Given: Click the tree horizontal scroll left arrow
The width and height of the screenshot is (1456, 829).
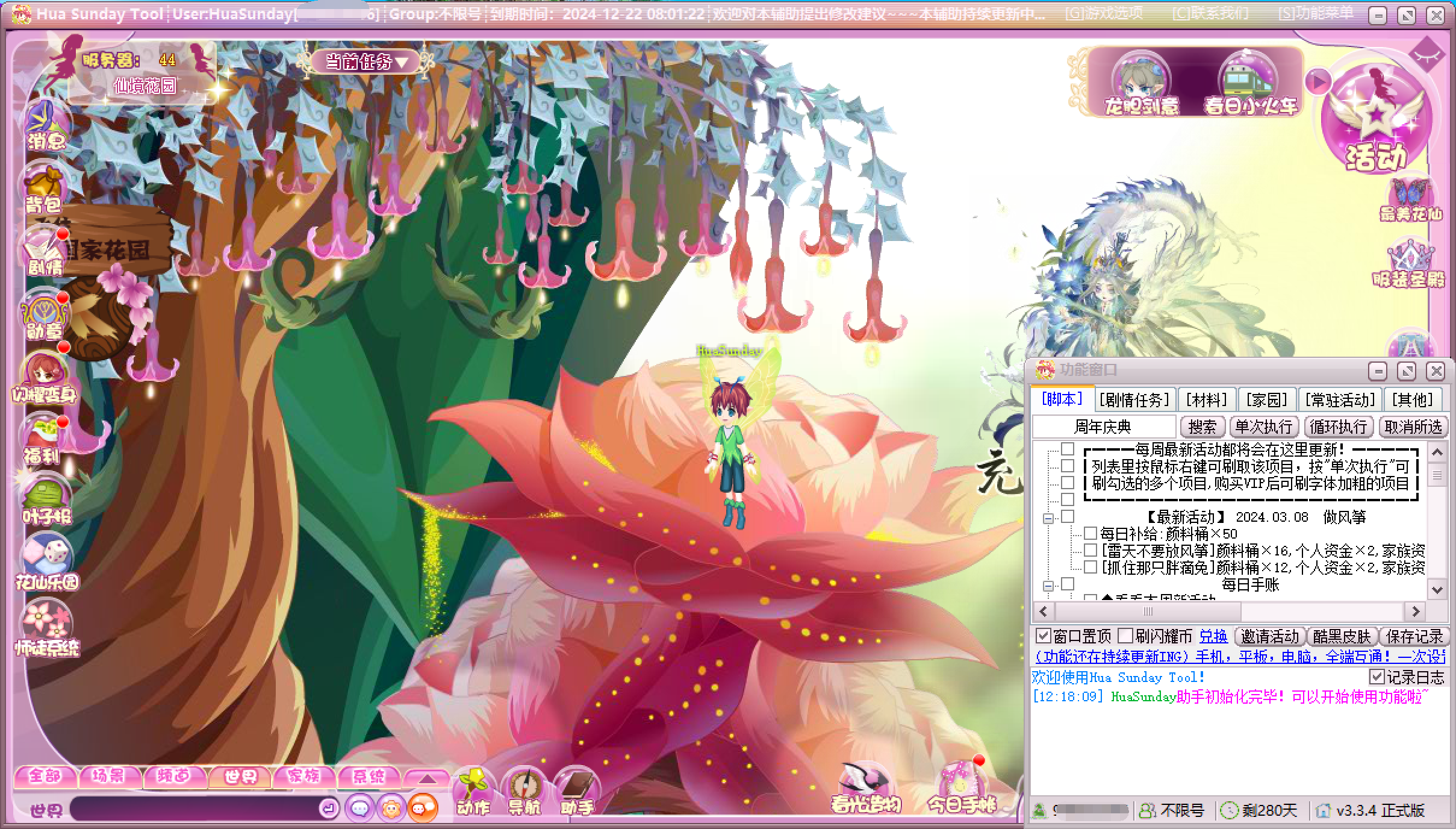Looking at the screenshot, I should point(1044,612).
